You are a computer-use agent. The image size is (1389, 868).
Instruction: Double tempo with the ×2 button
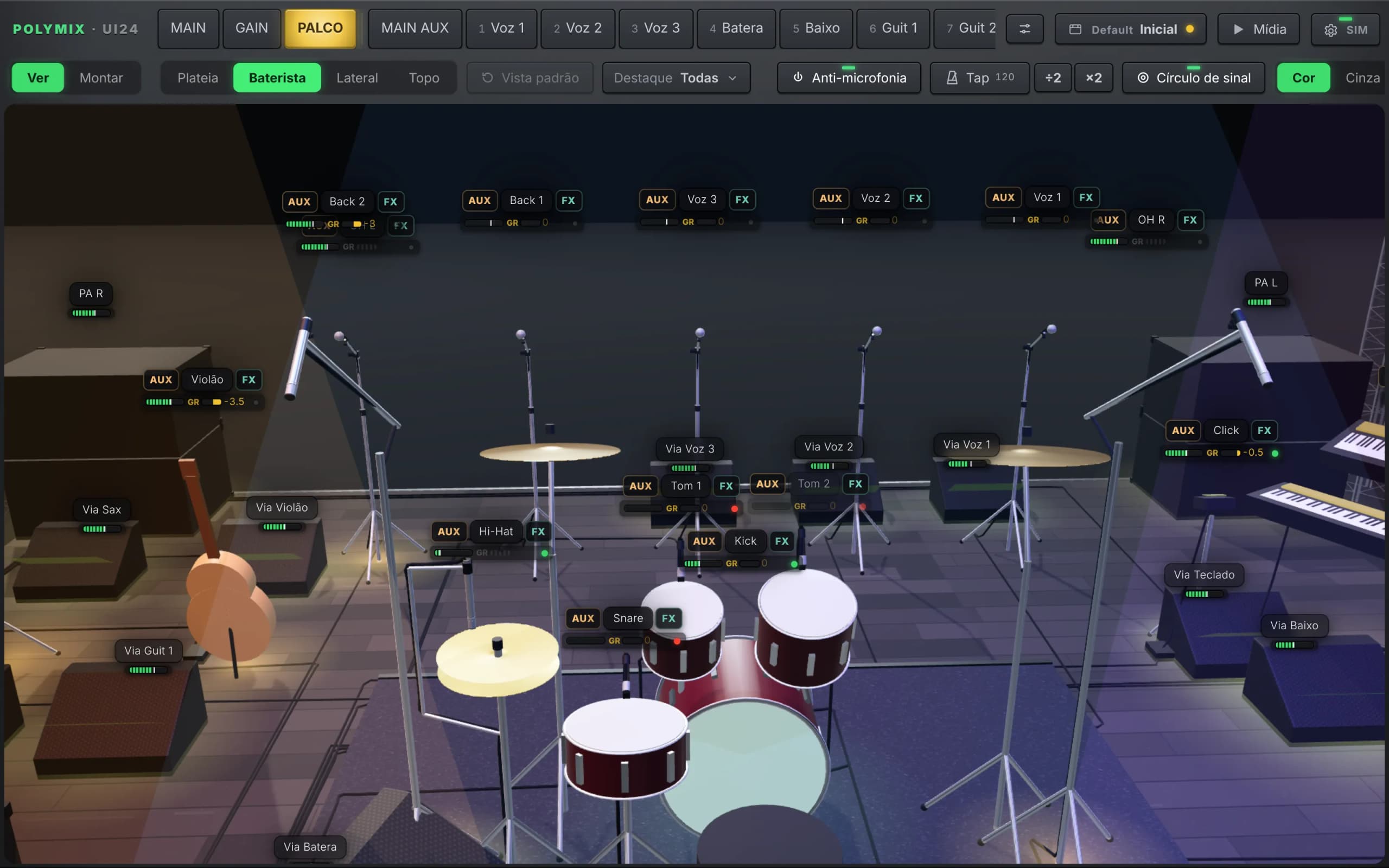pos(1093,78)
